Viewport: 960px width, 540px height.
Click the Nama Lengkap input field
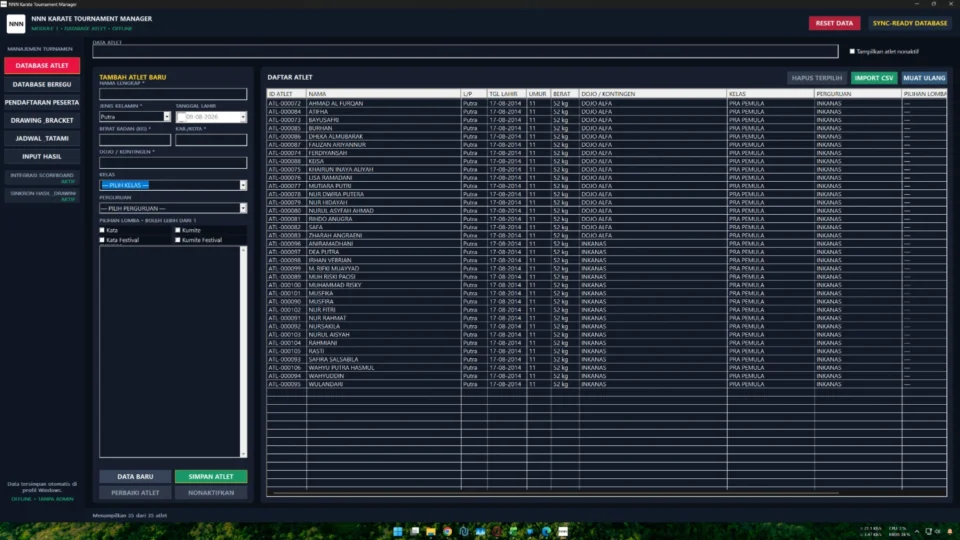click(173, 94)
